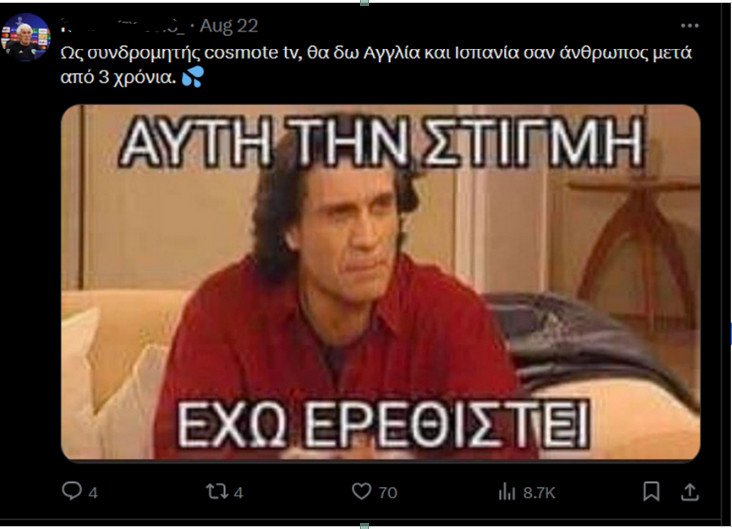Viewport: 732px width, 529px height.
Task: Click the 8.7K views count
Action: tap(539, 493)
